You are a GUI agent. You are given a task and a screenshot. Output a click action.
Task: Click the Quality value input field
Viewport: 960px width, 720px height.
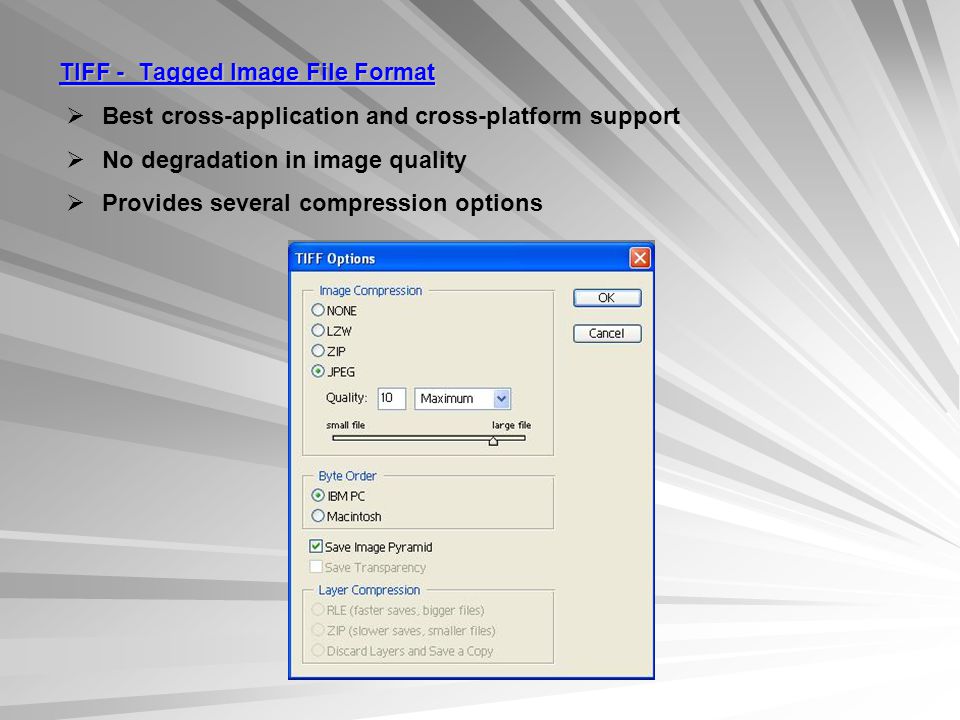click(x=391, y=399)
